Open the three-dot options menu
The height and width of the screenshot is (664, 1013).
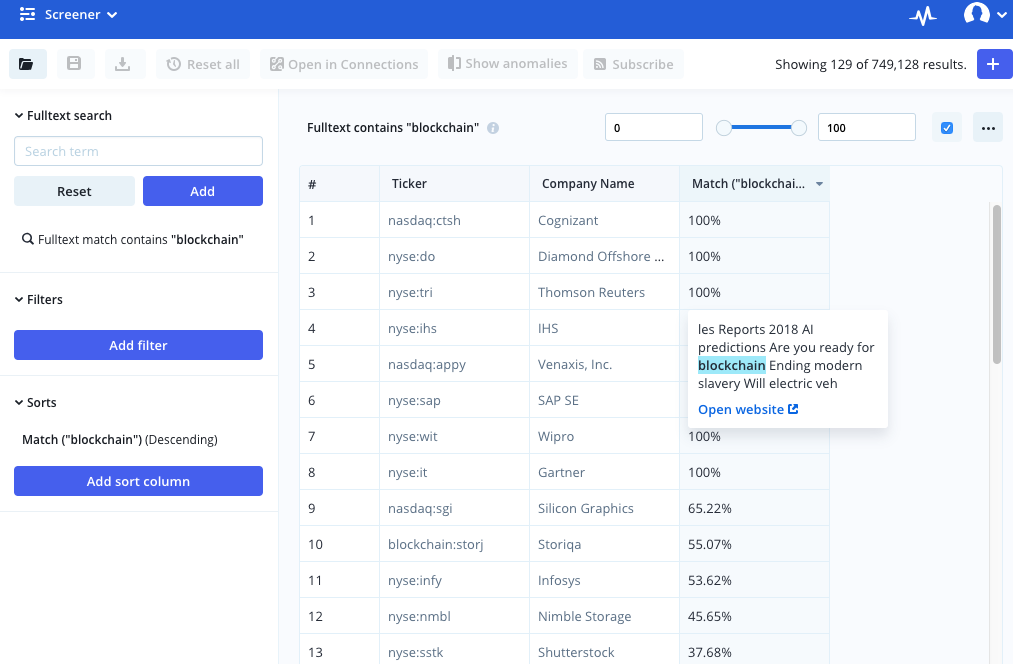click(987, 127)
